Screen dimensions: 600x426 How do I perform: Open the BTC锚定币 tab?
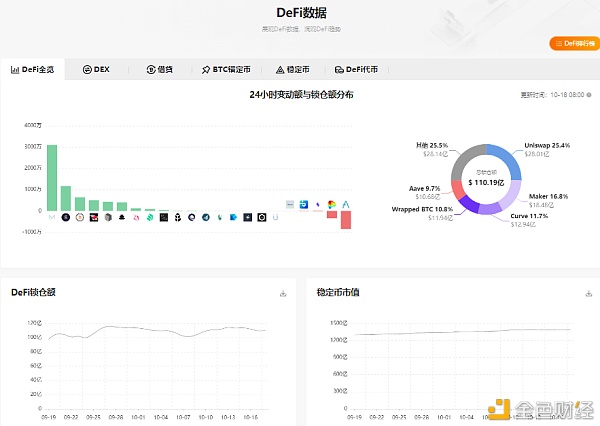pos(226,70)
